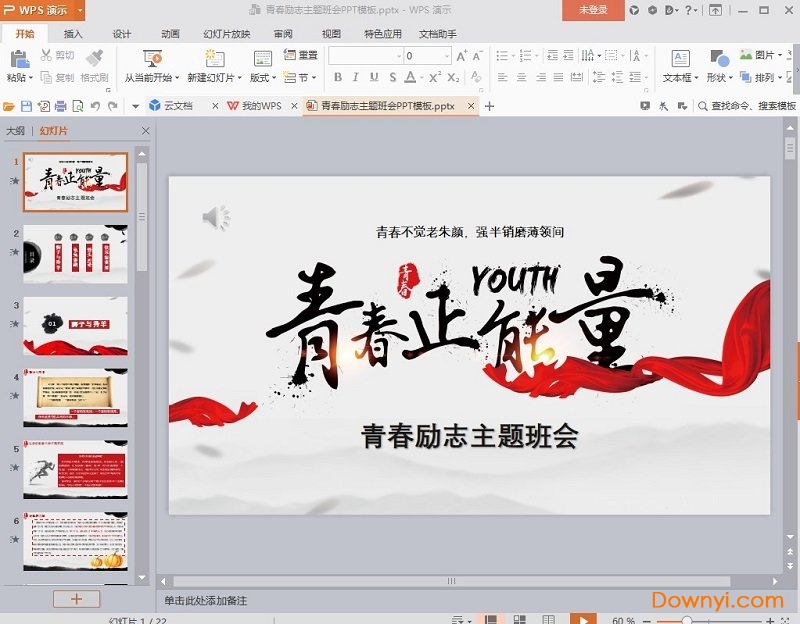Click the Play From Current Slide icon
800x624 pixels.
coord(152,57)
